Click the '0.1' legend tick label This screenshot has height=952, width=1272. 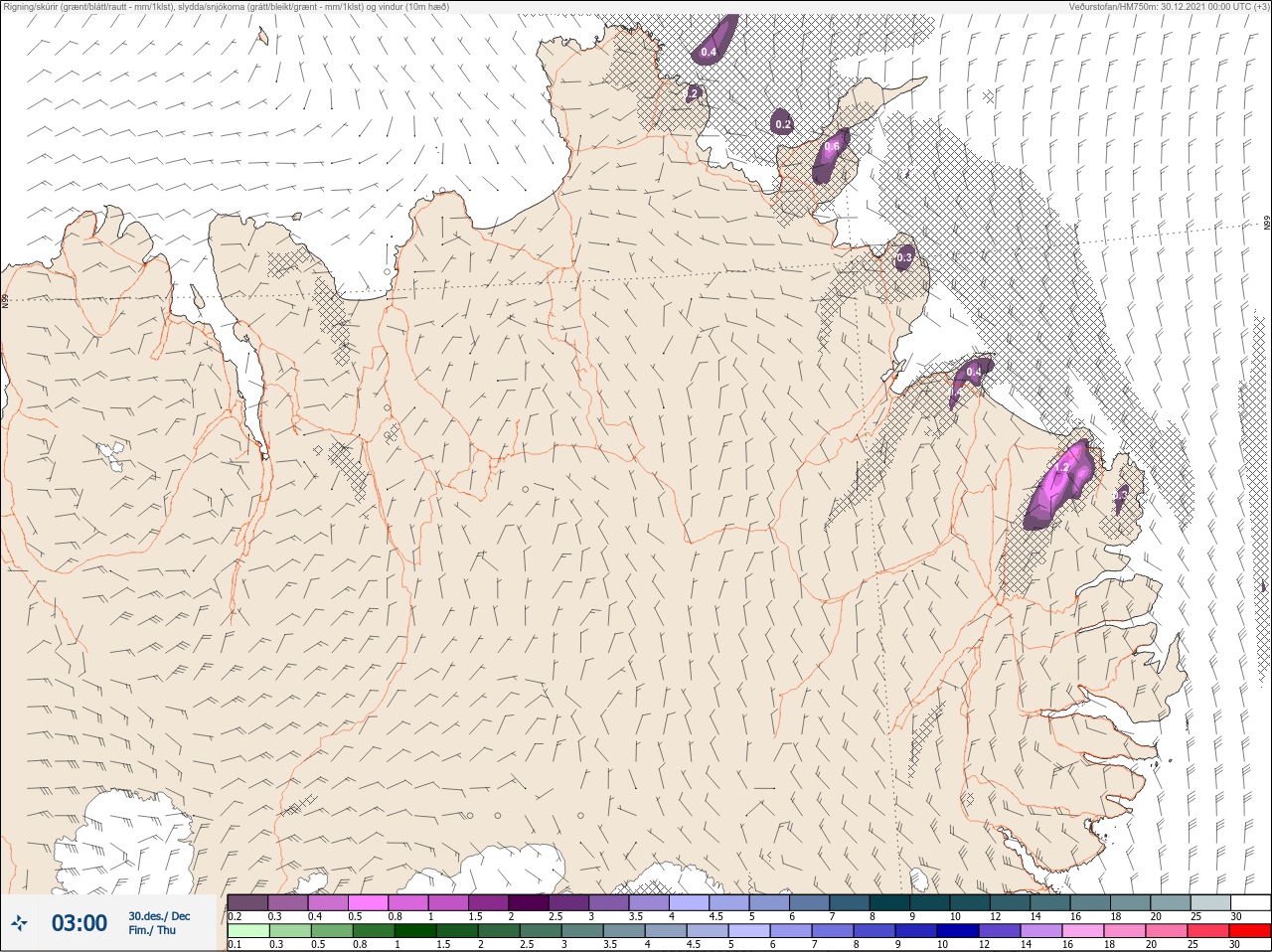[235, 945]
